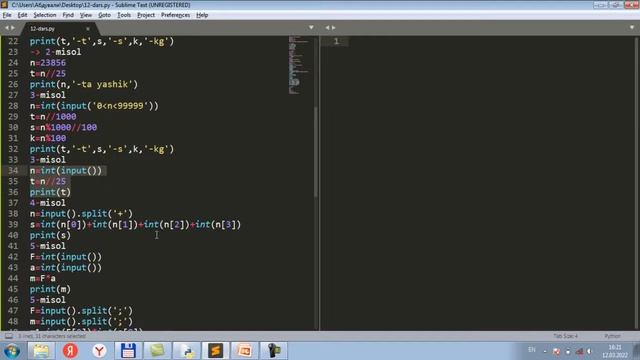Click the line print(n,'-ta yashik')

pyautogui.click(x=84, y=84)
